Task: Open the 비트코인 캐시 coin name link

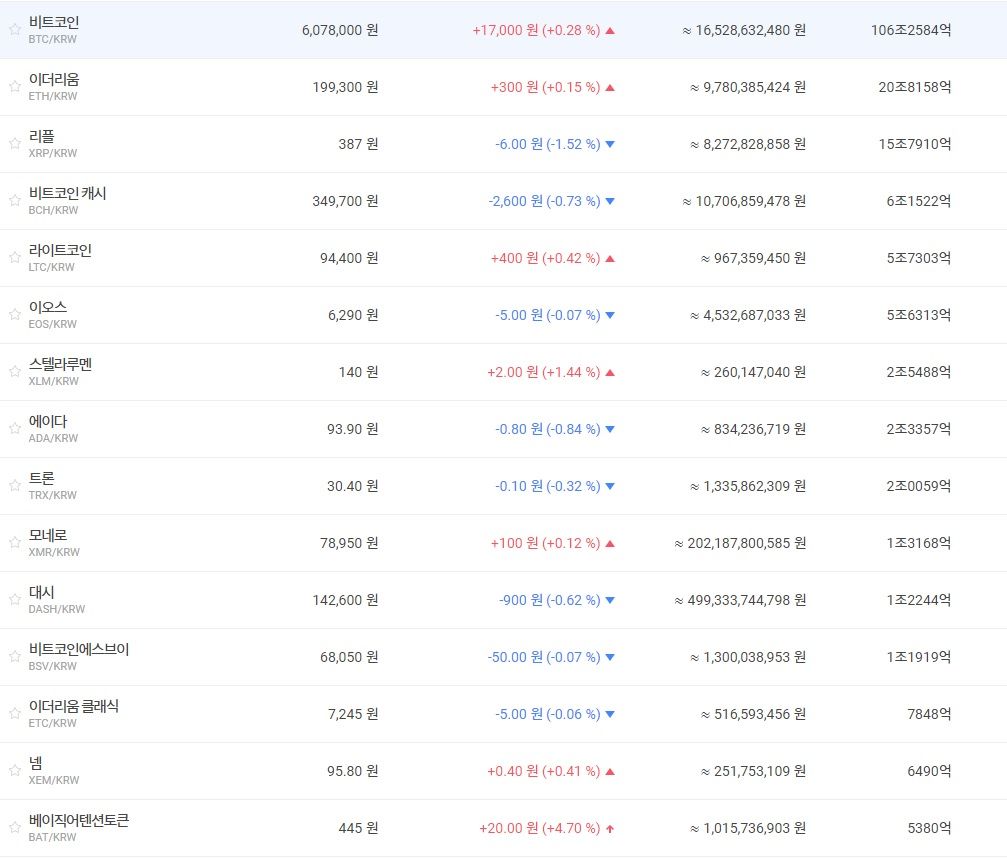Action: coord(67,193)
